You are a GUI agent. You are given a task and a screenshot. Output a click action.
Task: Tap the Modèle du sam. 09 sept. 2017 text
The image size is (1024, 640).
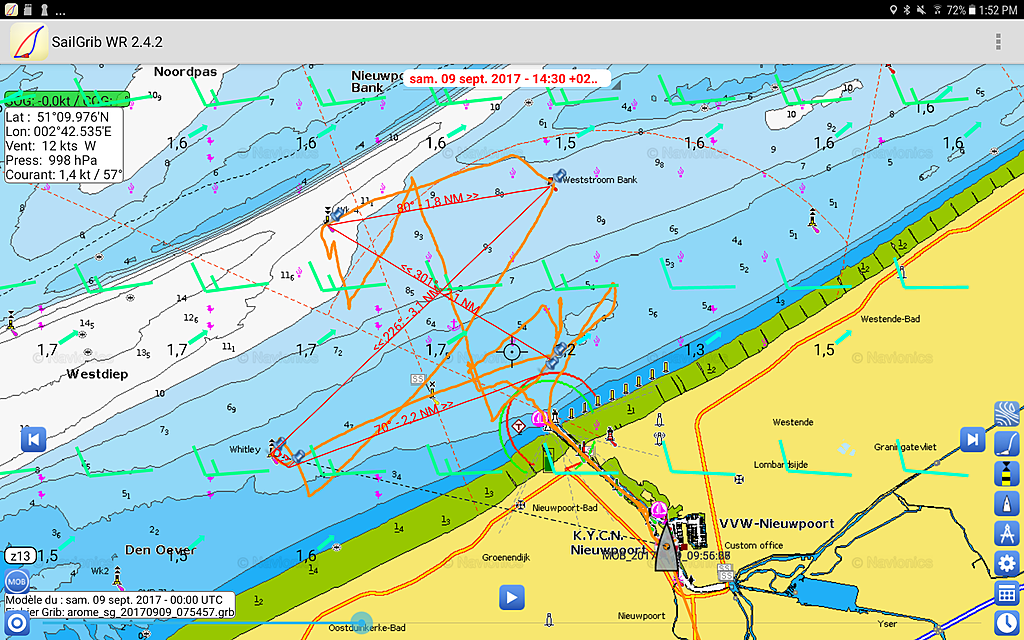pos(114,600)
